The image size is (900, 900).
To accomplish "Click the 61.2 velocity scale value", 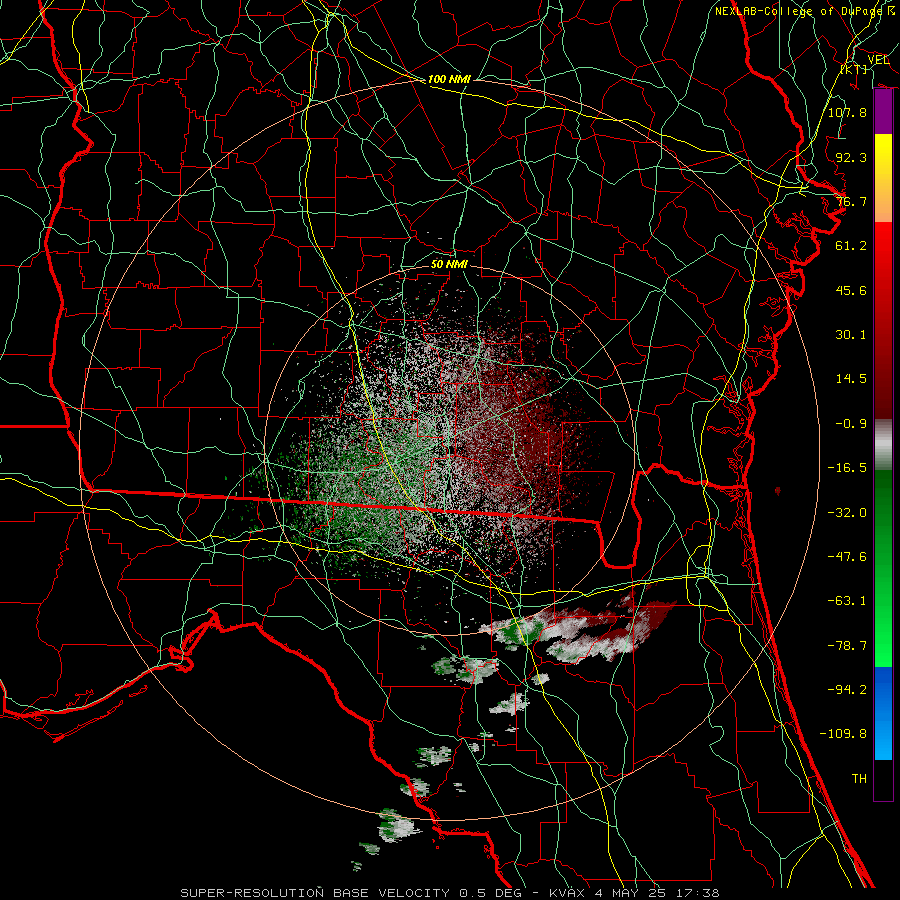I will pos(851,246).
